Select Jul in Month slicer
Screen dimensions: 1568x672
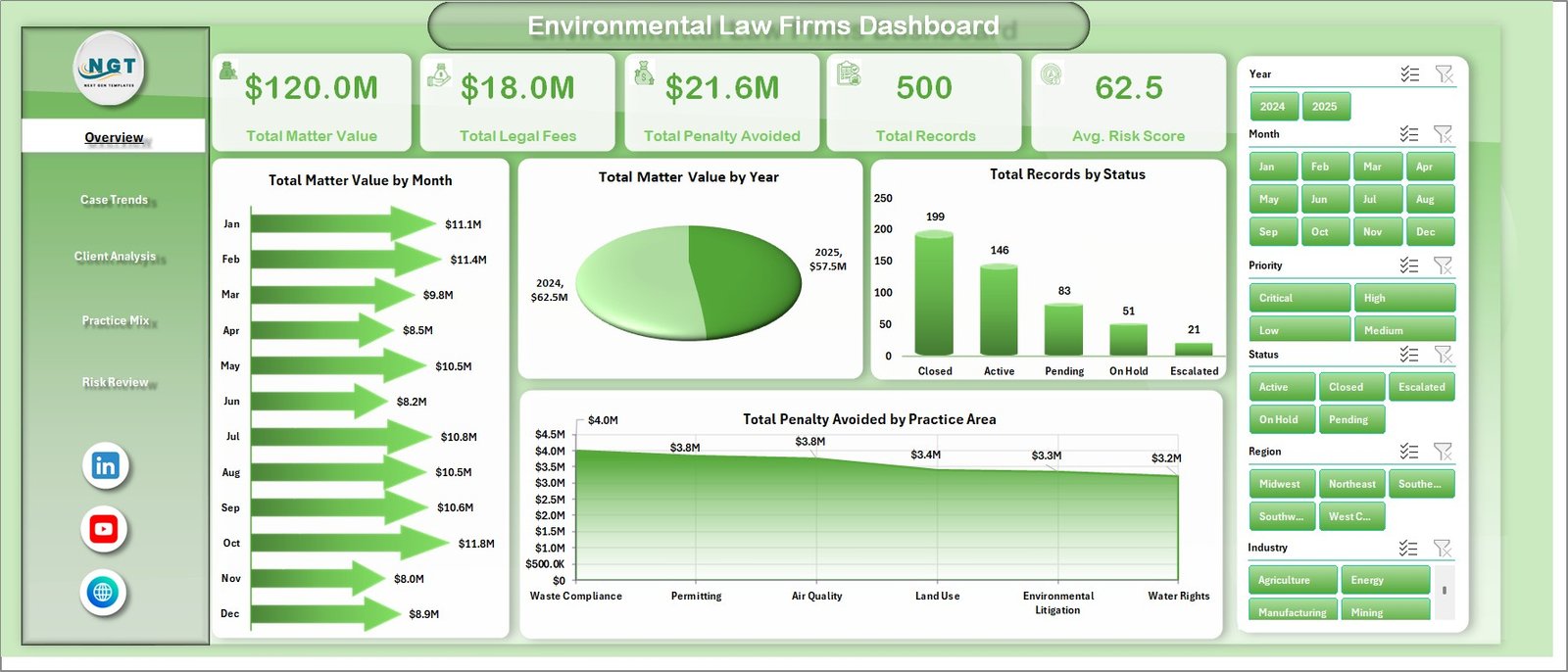tap(1377, 199)
